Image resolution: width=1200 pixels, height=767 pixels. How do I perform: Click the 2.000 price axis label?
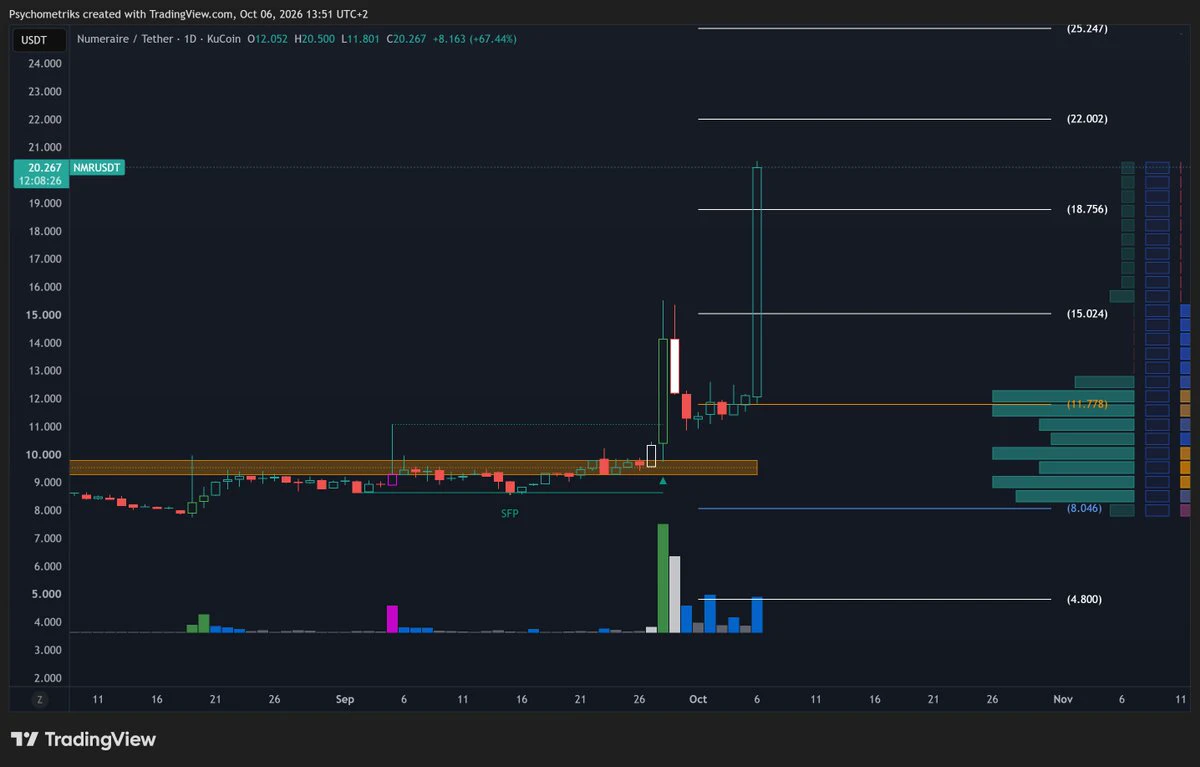[47, 678]
